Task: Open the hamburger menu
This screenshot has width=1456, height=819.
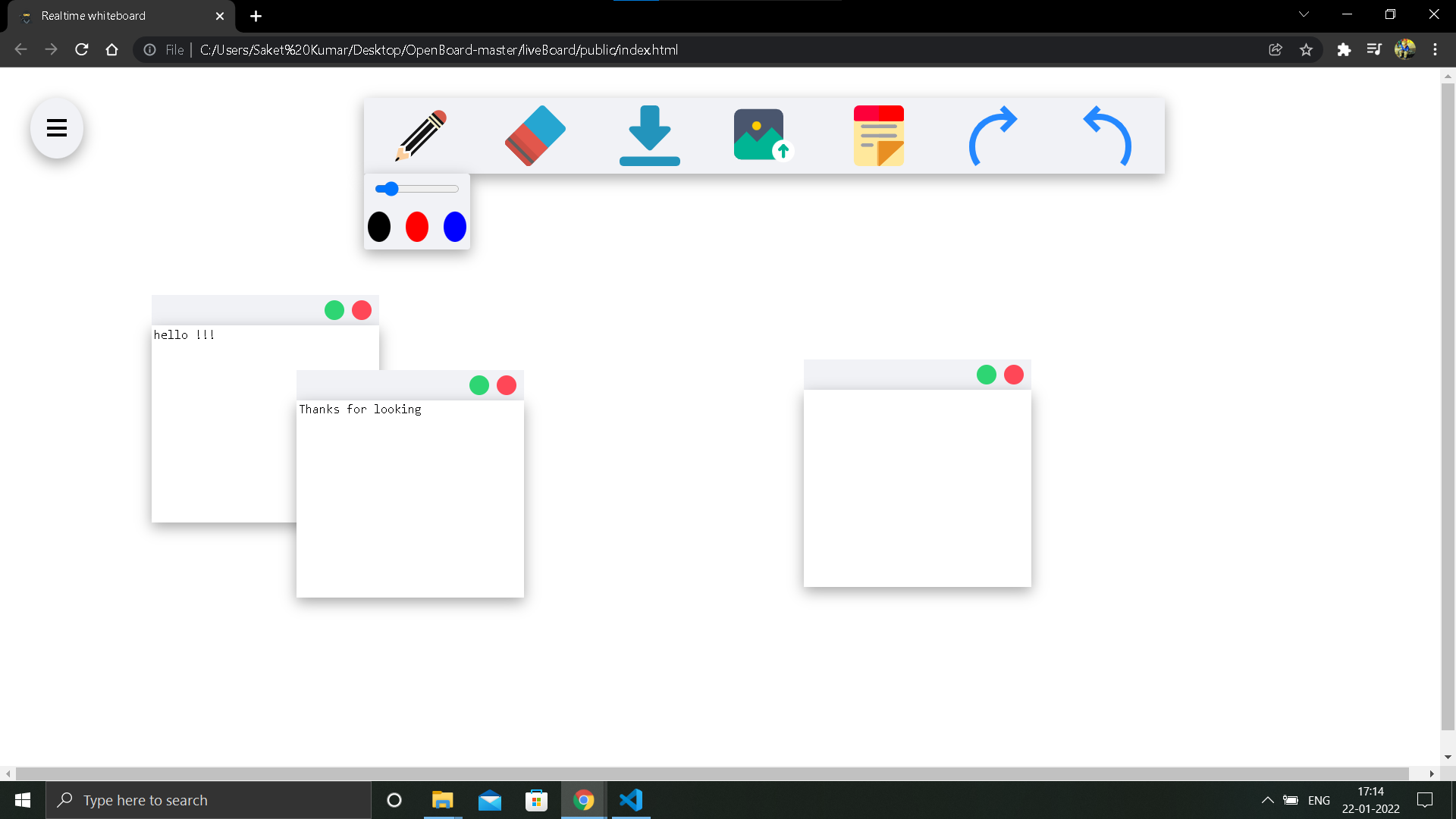Action: point(56,127)
